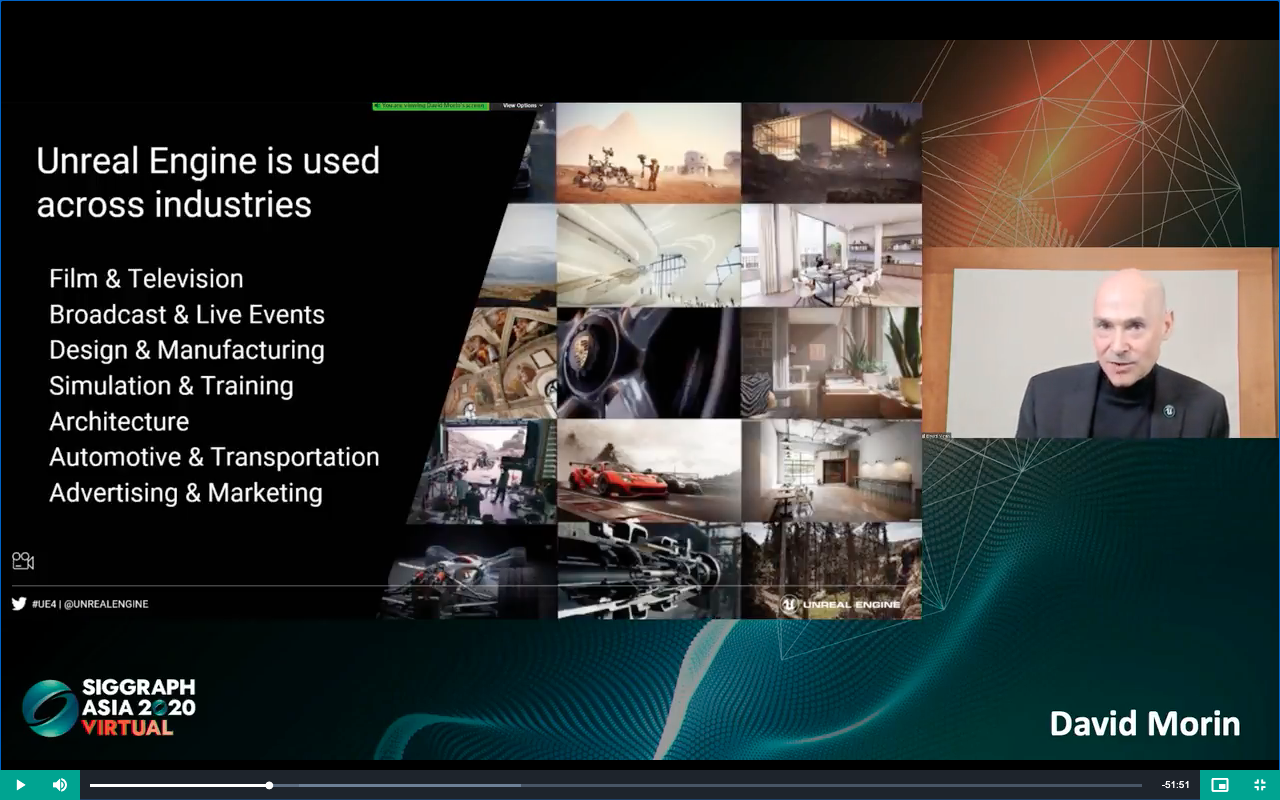Click the #UE4 | @UNREALENGINE handle text
Image resolution: width=1280 pixels, height=800 pixels.
pos(90,604)
